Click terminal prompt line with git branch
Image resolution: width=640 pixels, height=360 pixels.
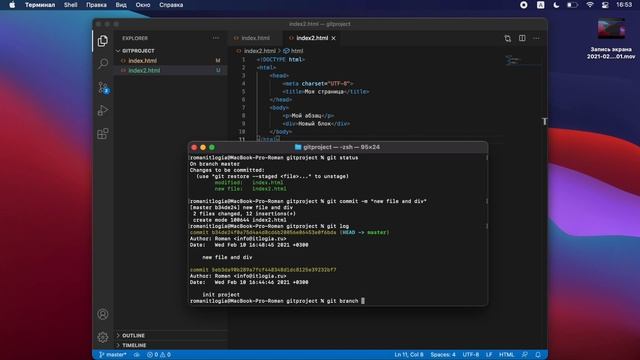(x=277, y=301)
